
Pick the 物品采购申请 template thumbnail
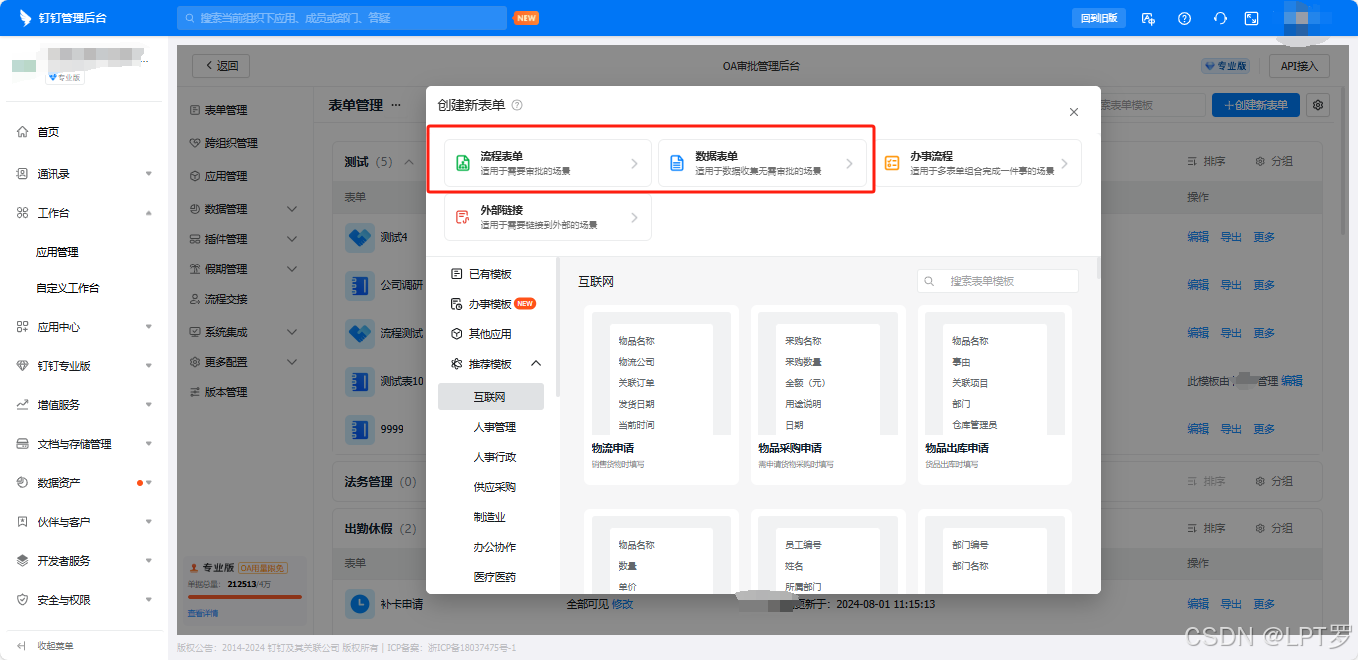coord(828,395)
